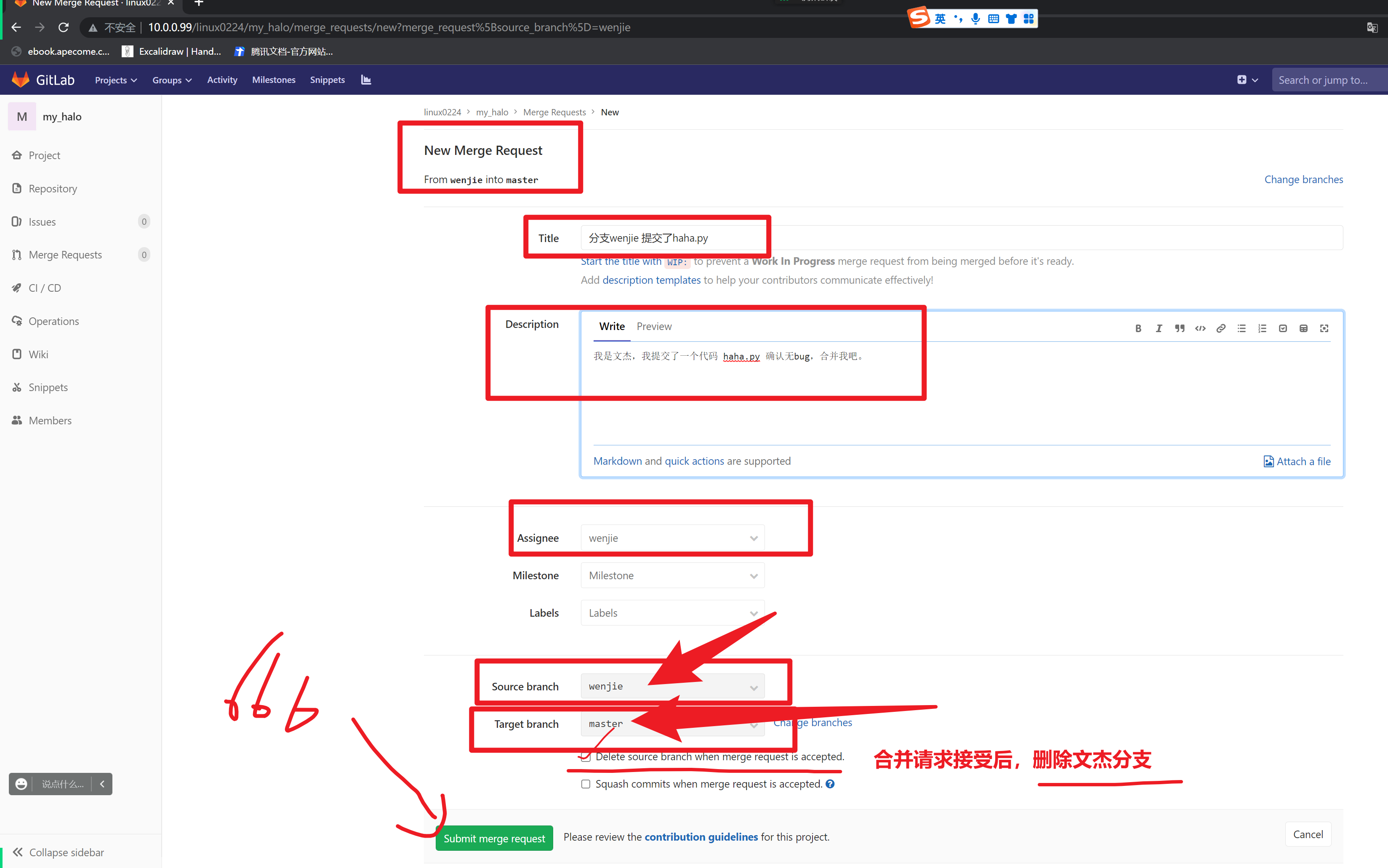Add a link using the chain icon
Viewport: 1388px width, 868px height.
(1220, 328)
